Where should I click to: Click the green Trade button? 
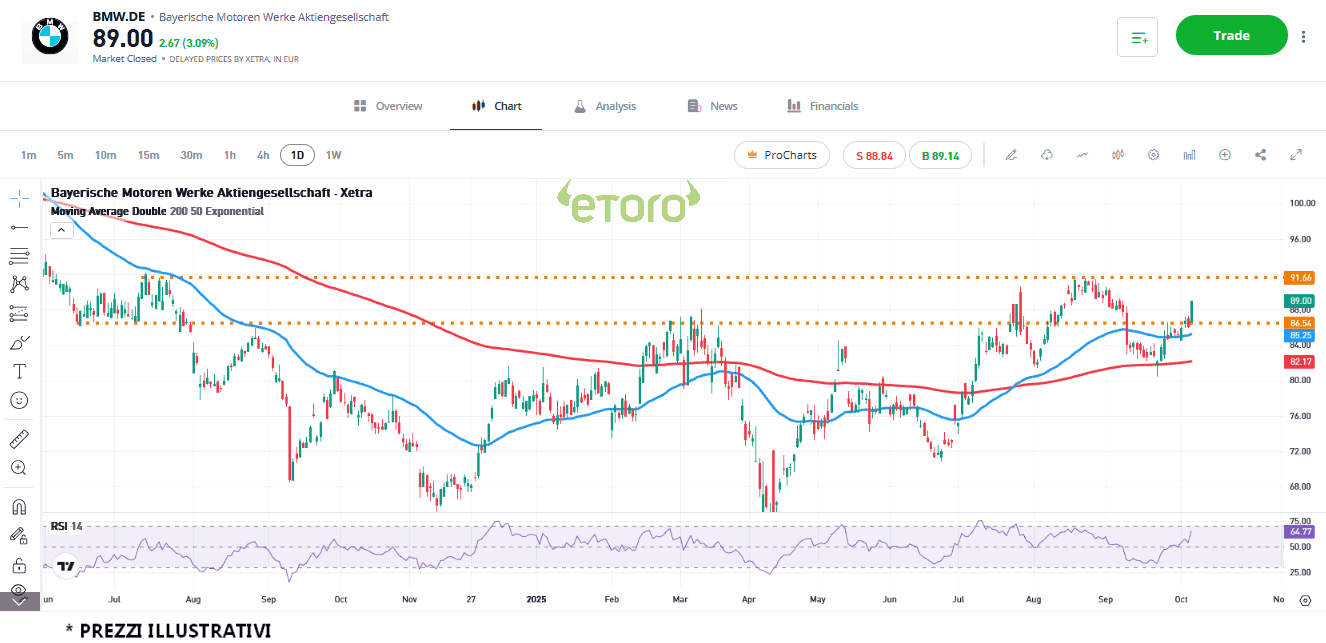[1231, 36]
